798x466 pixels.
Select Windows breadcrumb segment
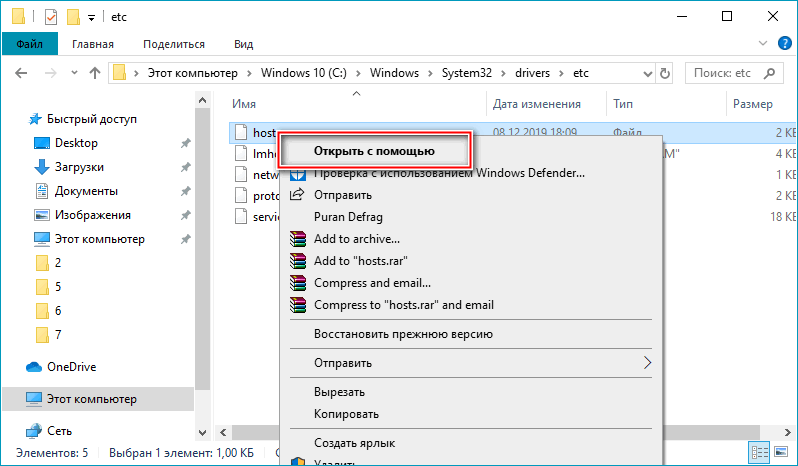click(x=394, y=73)
